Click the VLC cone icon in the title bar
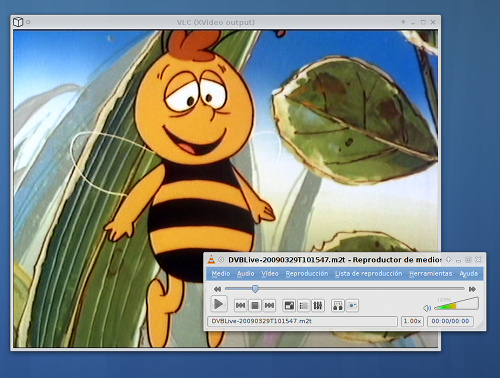 point(211,259)
